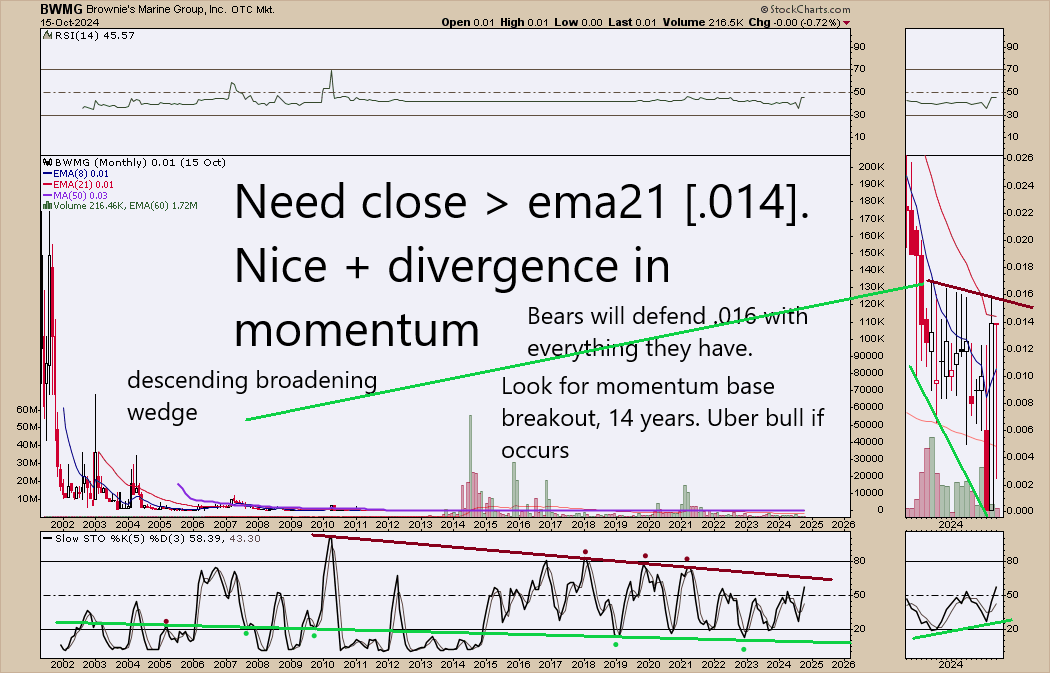This screenshot has height=673, width=1050.
Task: Click the Volume 216.5K header value
Action: 703,22
